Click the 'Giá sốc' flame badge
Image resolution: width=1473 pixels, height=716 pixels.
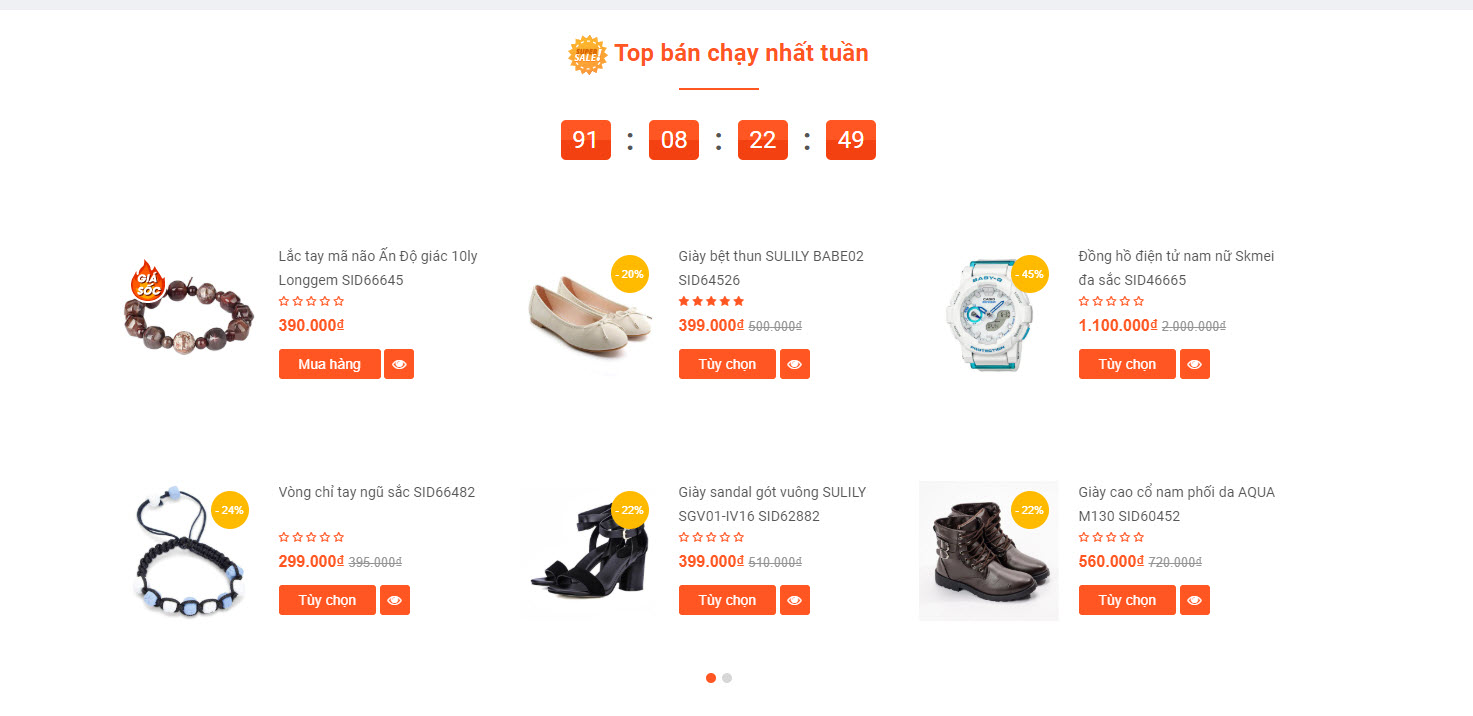(149, 282)
